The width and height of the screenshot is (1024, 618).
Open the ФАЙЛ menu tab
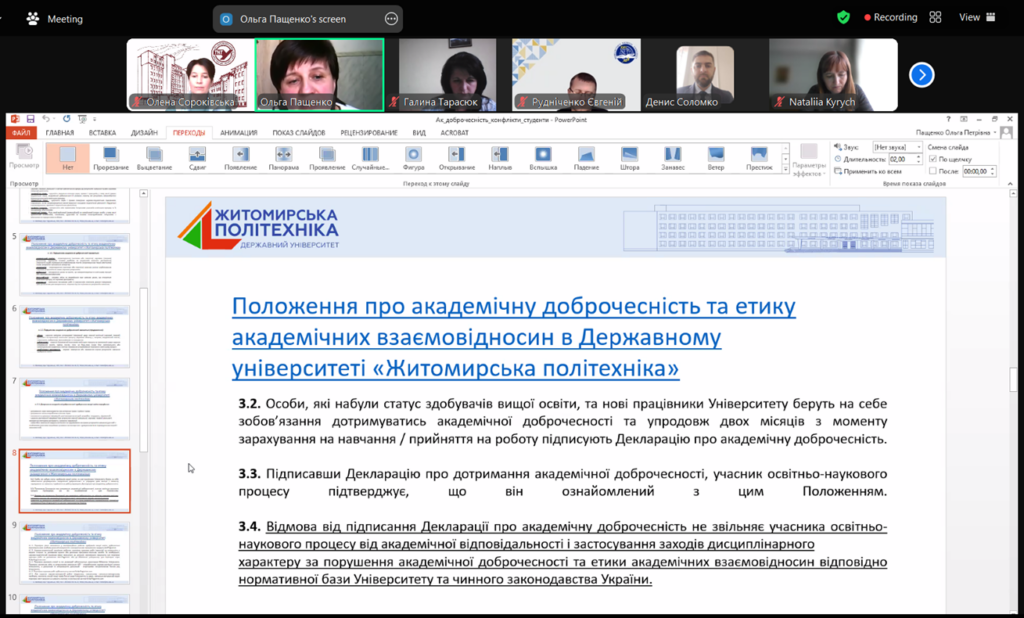pos(21,132)
